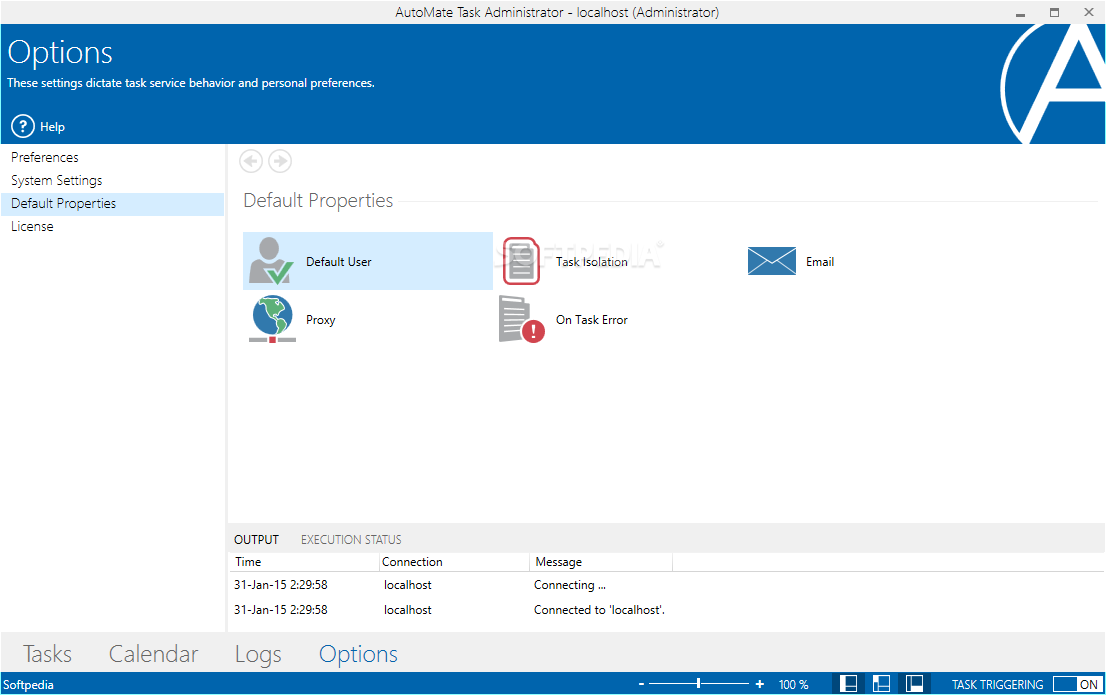Screen dimensions: 1106x695
Task: Open the OUTPUT tab
Action: pos(256,540)
